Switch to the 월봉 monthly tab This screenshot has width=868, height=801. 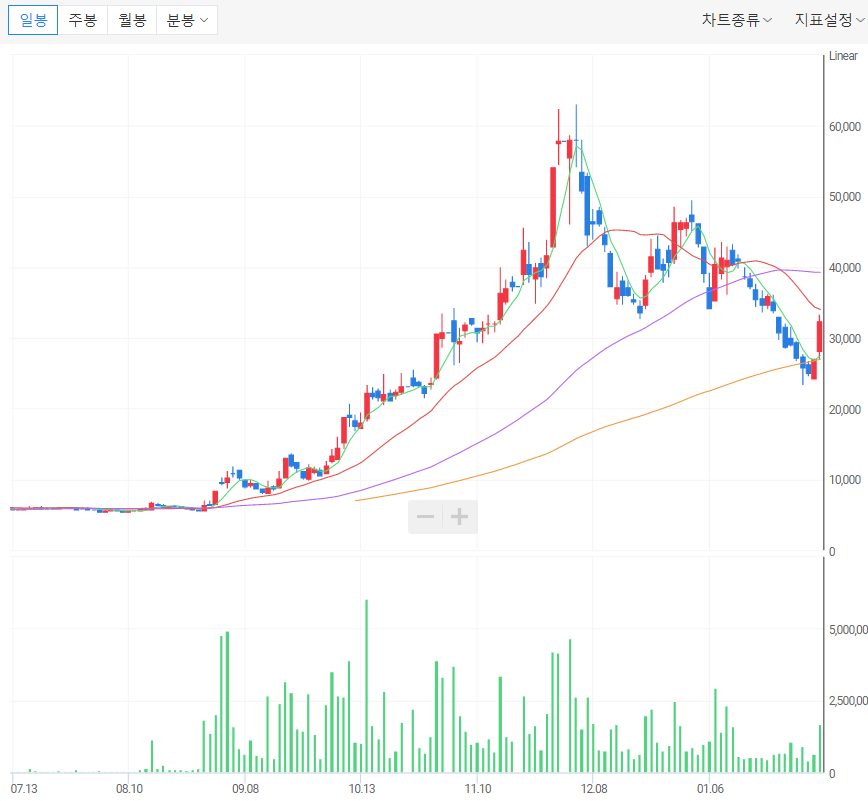pos(132,20)
